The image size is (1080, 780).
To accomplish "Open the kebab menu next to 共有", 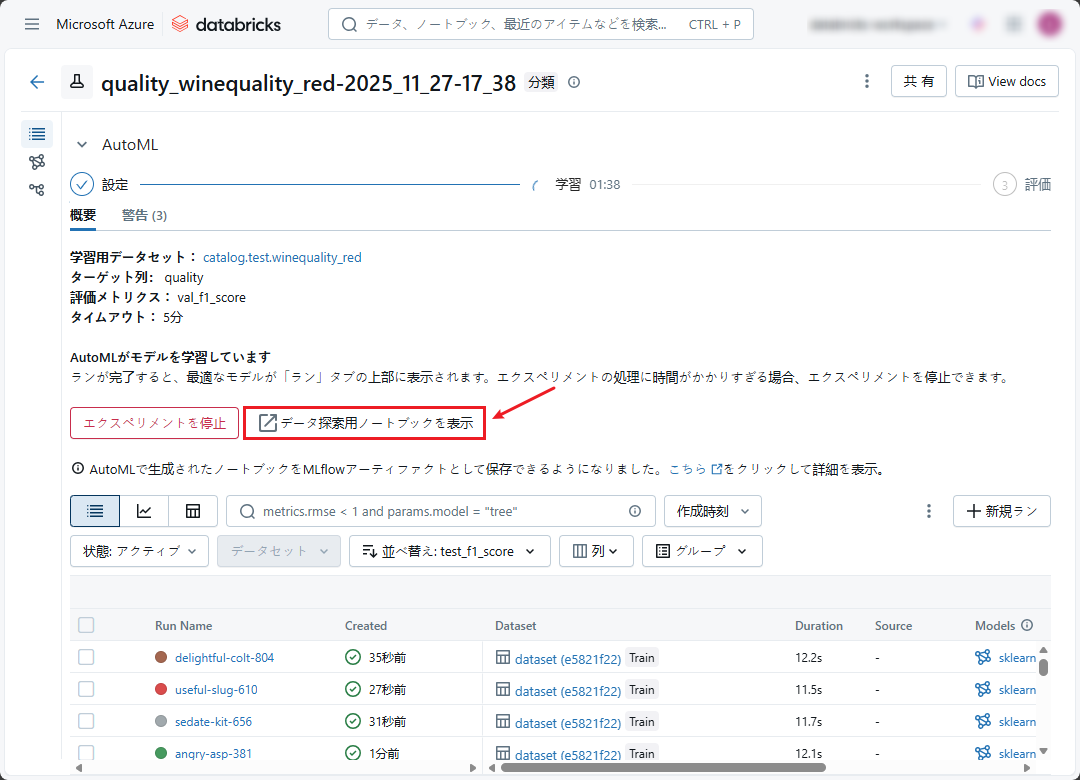I will 867,82.
